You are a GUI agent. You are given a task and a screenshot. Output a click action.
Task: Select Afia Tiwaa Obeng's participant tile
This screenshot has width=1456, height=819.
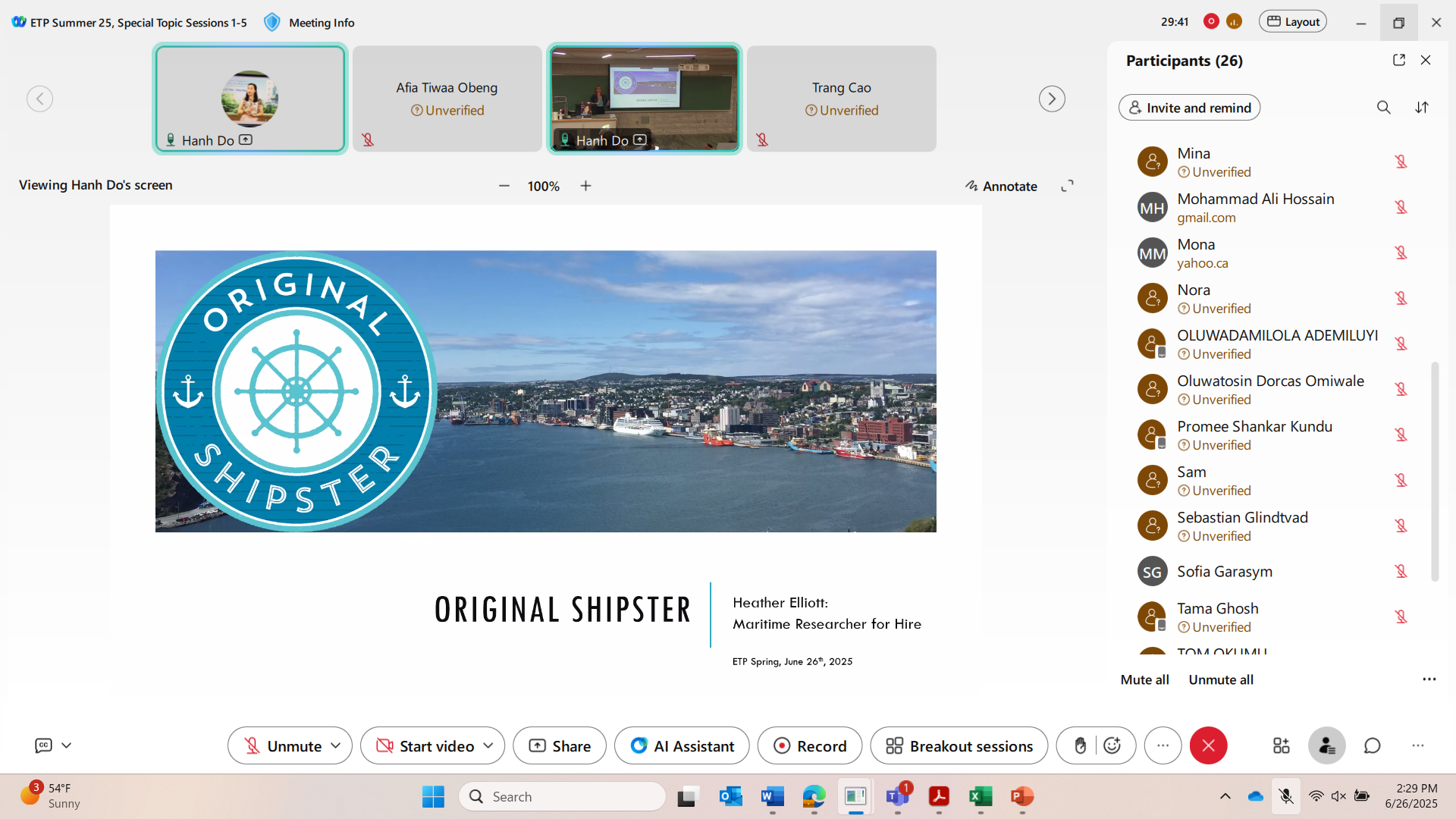point(447,99)
